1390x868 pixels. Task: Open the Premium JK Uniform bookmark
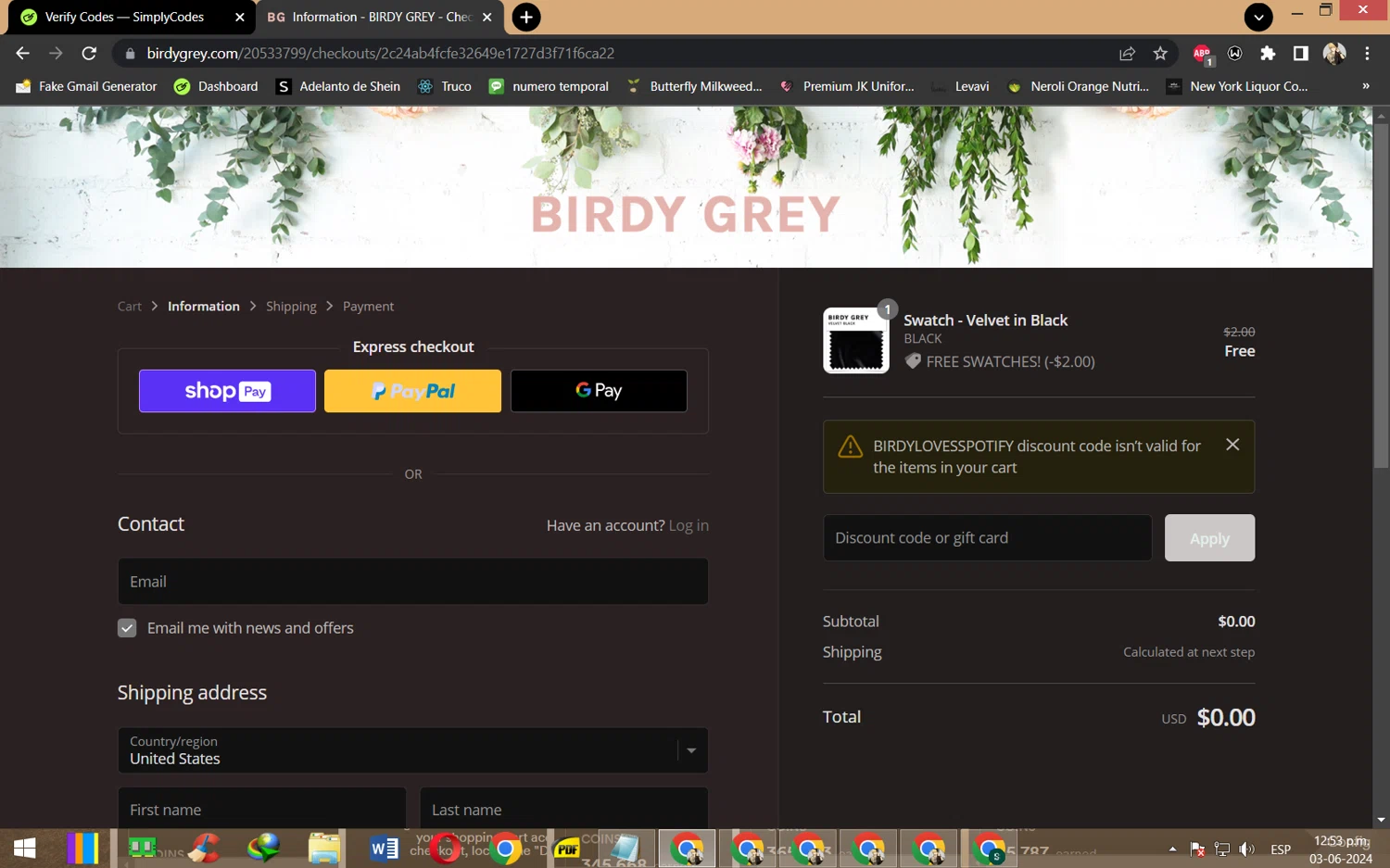[x=847, y=86]
